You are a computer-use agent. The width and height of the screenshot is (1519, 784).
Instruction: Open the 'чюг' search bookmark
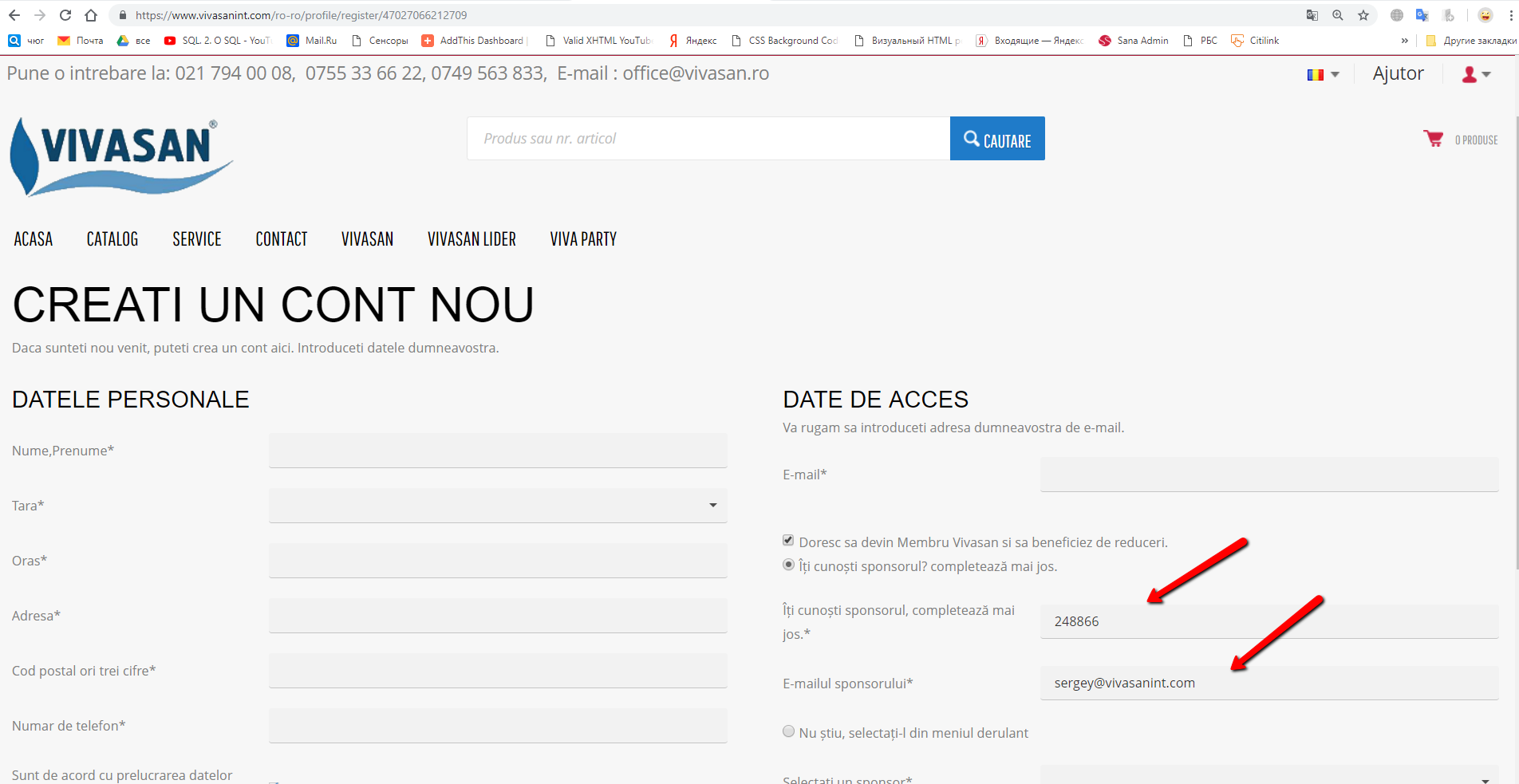pyautogui.click(x=26, y=41)
